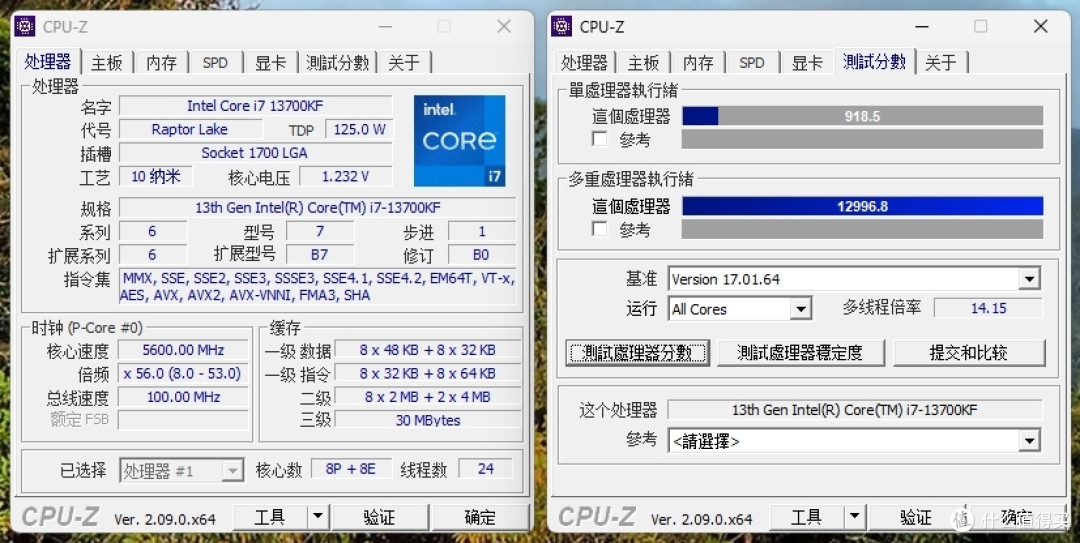Open 測試分數 tab in left window
1080x543 pixels.
tap(338, 63)
